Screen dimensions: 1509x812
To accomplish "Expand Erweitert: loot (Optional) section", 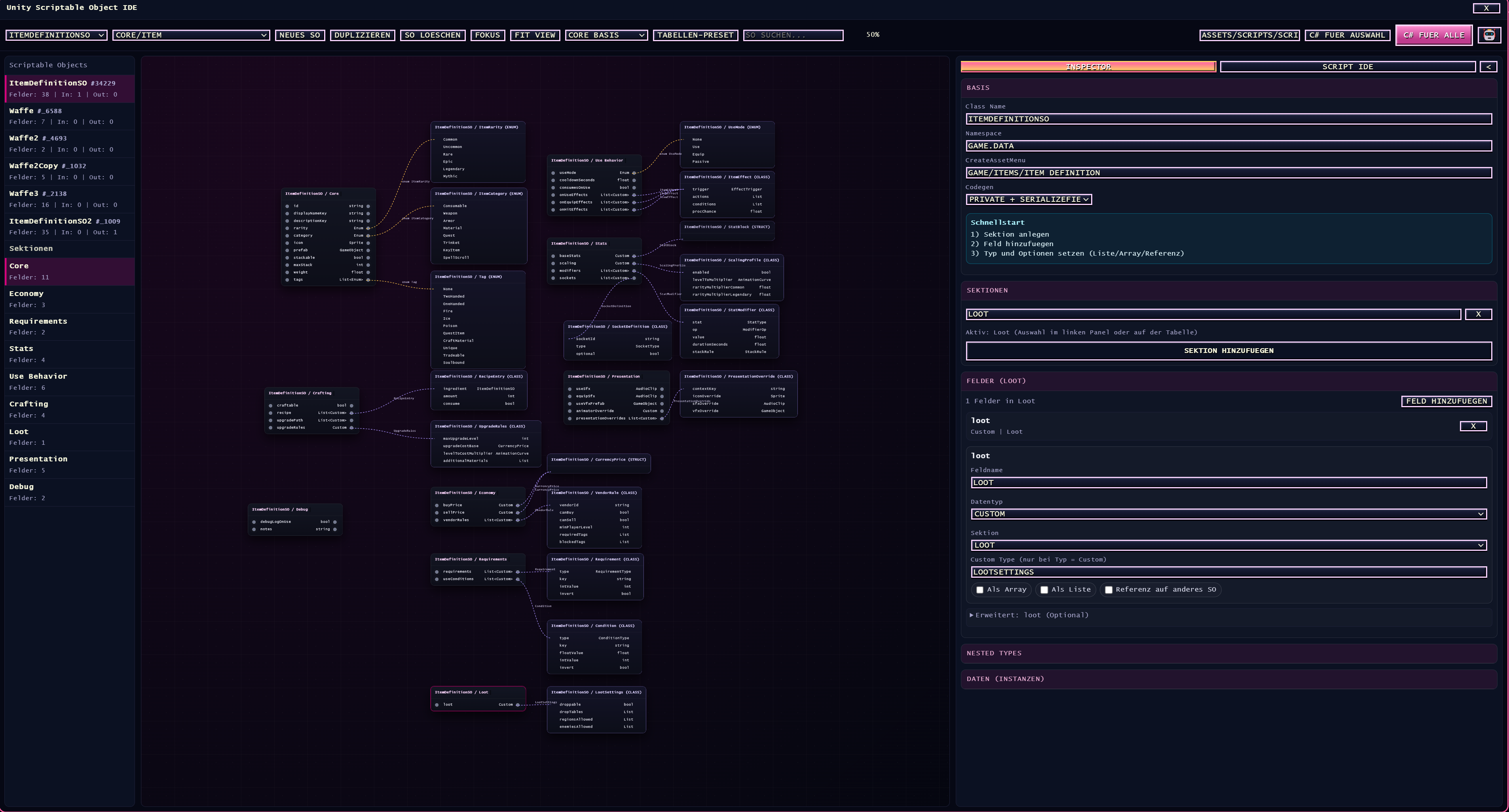I will [x=1029, y=615].
